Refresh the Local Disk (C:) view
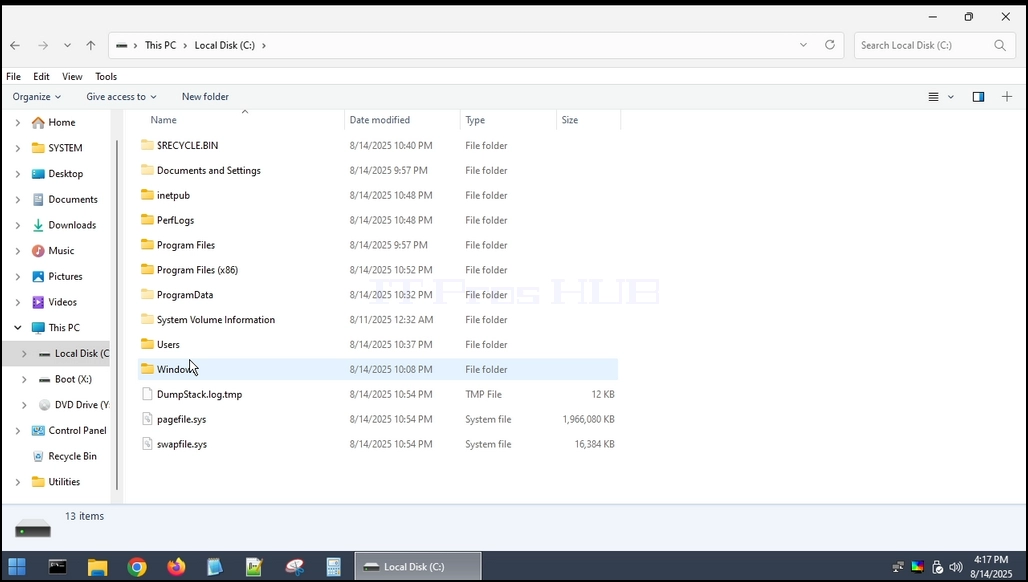 tap(829, 45)
